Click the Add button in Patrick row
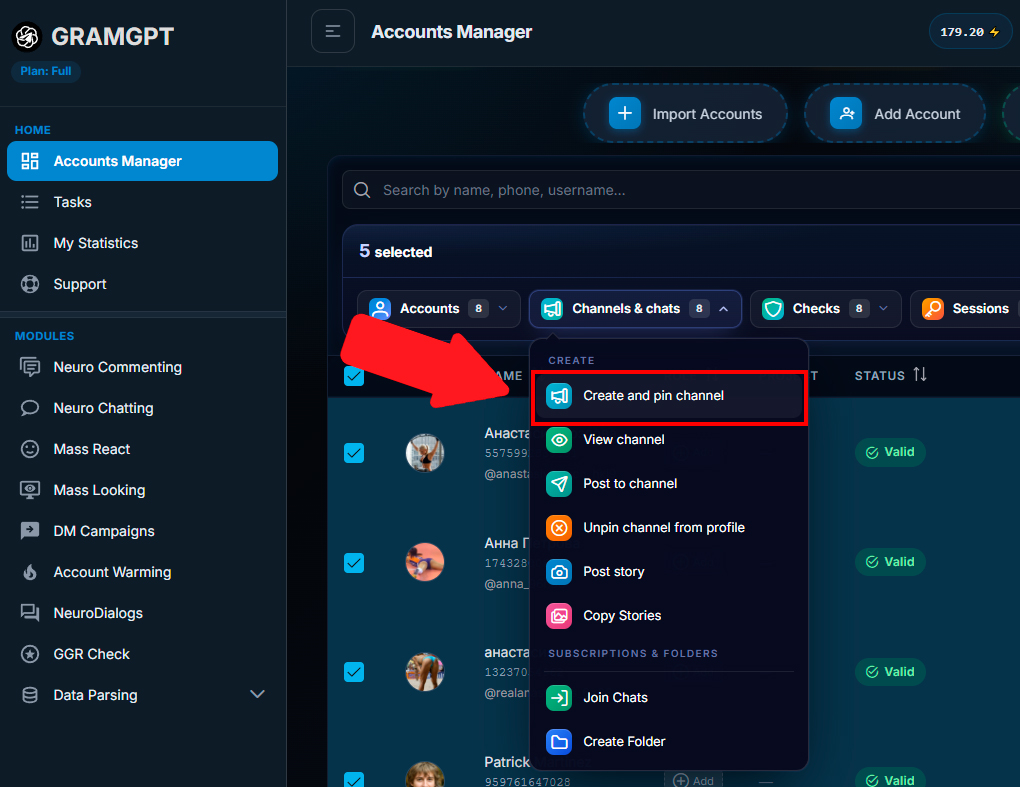 coord(693,780)
